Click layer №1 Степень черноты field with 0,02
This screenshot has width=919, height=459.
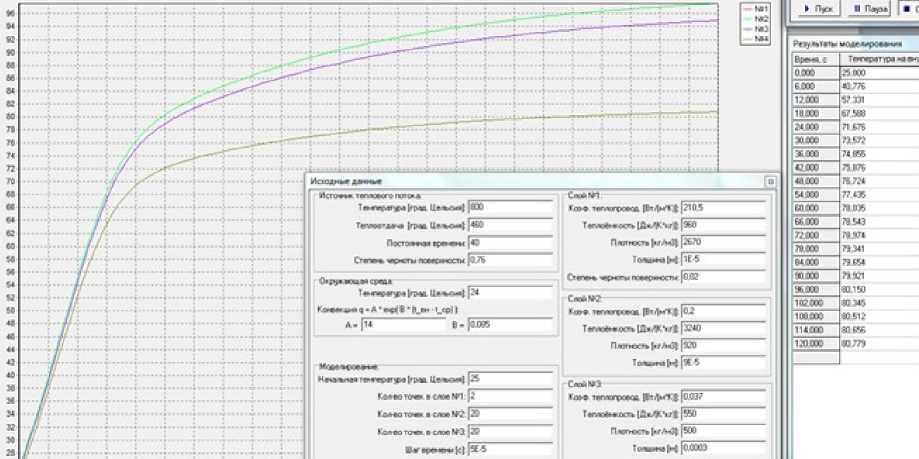724,277
